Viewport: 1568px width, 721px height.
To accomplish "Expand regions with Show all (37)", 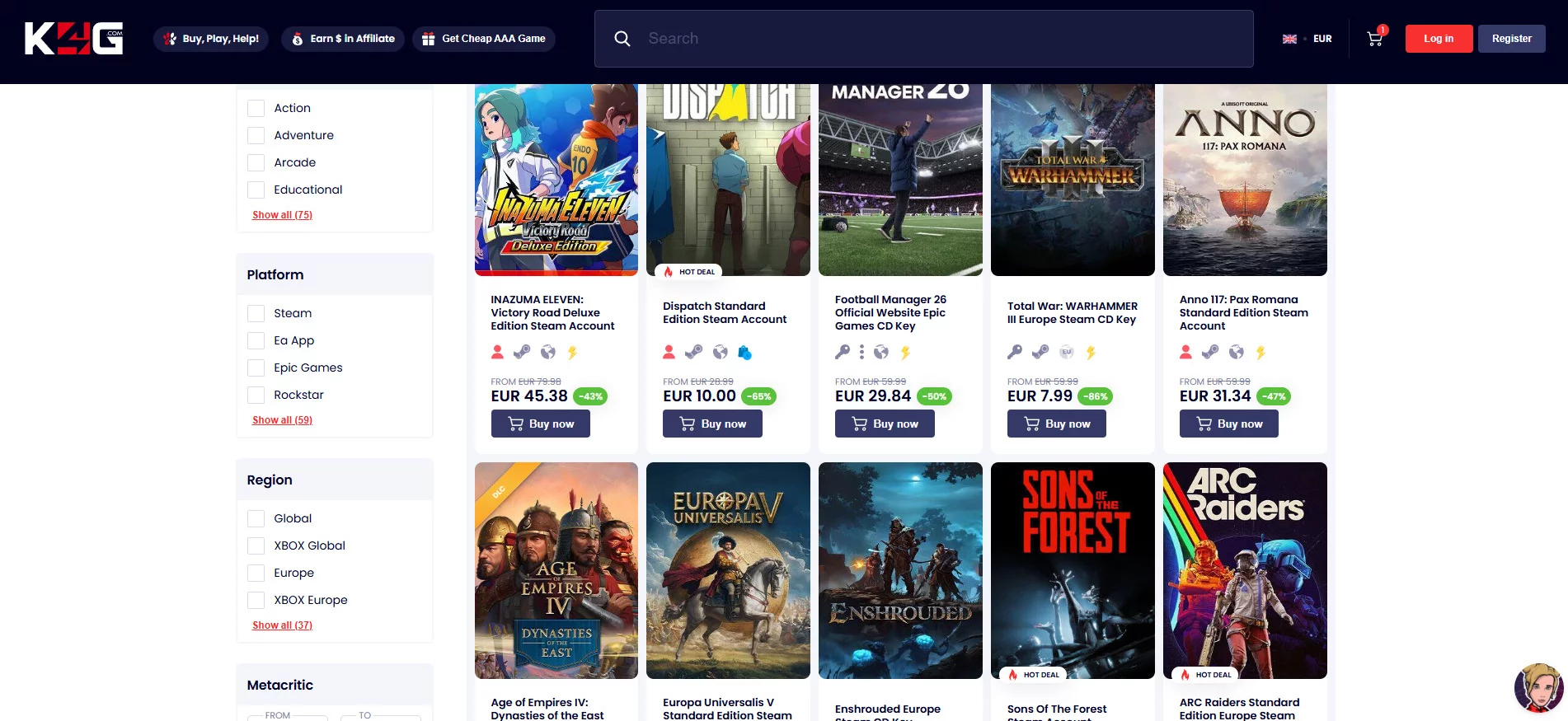I will [x=282, y=625].
